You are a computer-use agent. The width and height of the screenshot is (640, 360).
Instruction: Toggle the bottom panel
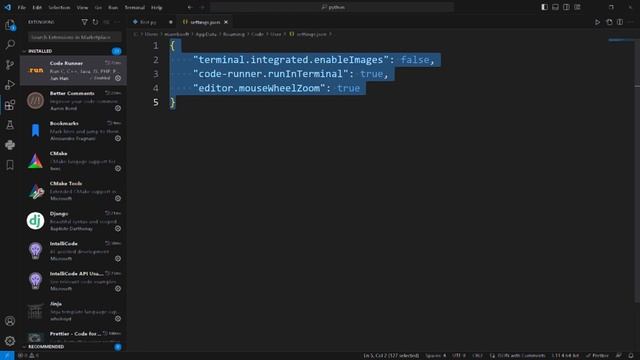pos(556,7)
